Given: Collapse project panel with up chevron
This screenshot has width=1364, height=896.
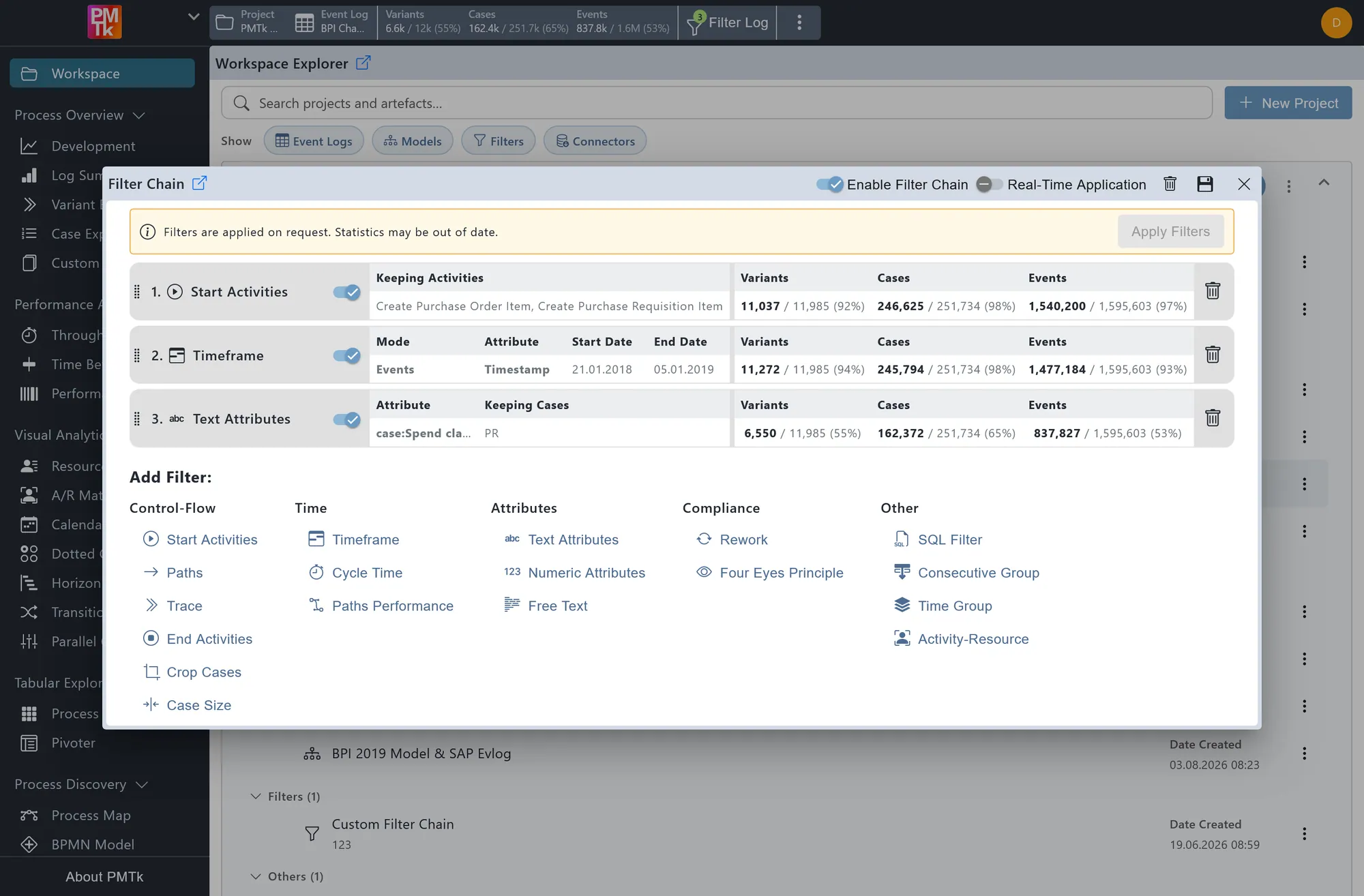Looking at the screenshot, I should 1324,183.
